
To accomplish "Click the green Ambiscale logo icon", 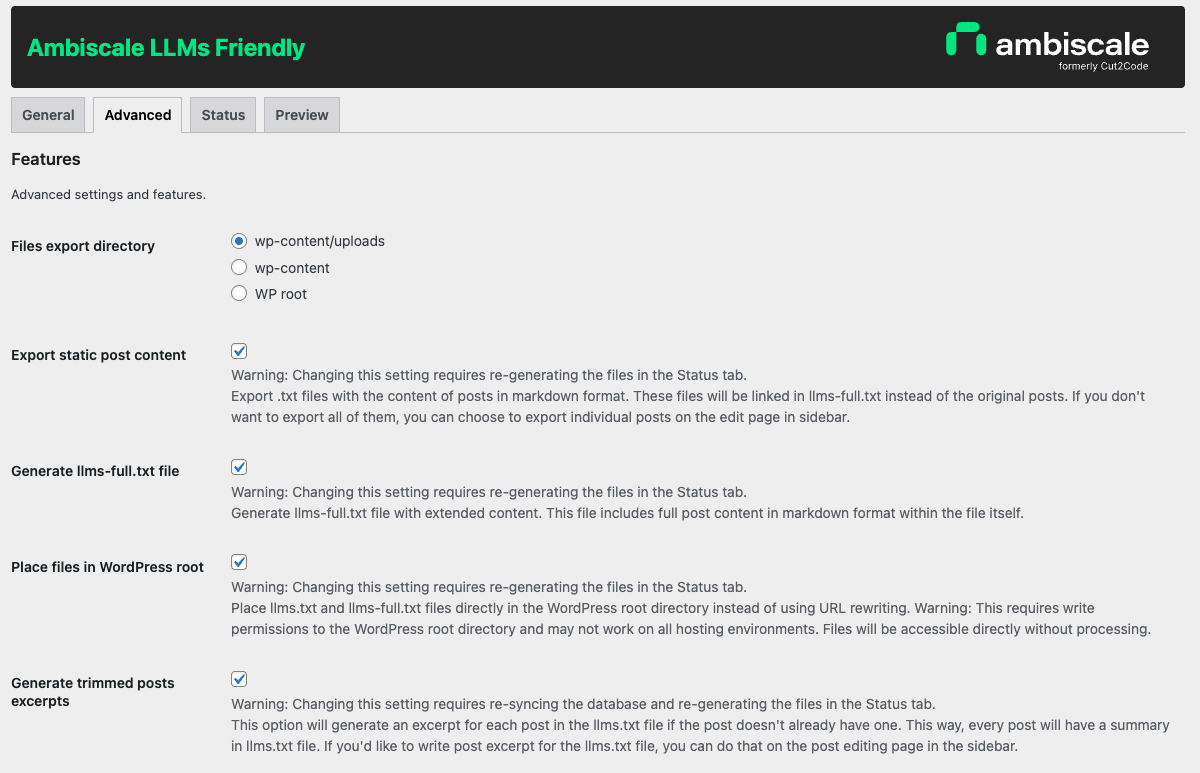I will 966,40.
